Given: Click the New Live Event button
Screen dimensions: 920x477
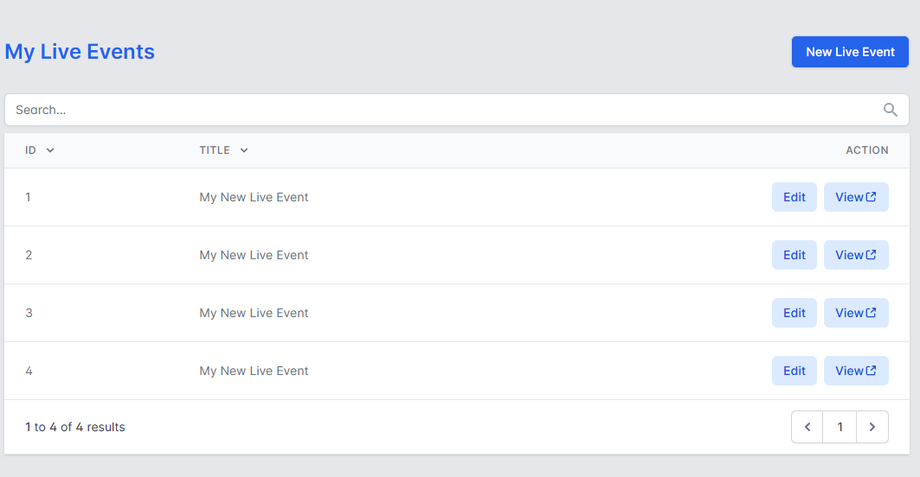Looking at the screenshot, I should 850,52.
